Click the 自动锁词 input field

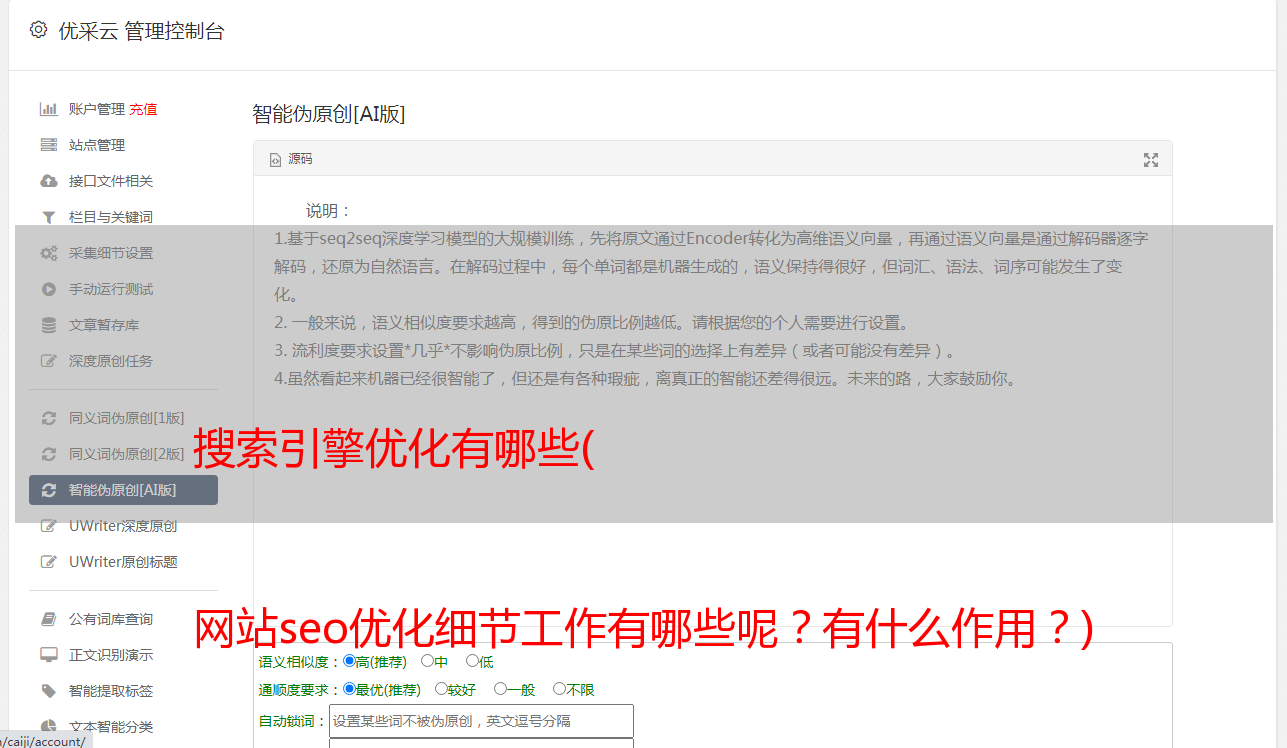tap(481, 721)
